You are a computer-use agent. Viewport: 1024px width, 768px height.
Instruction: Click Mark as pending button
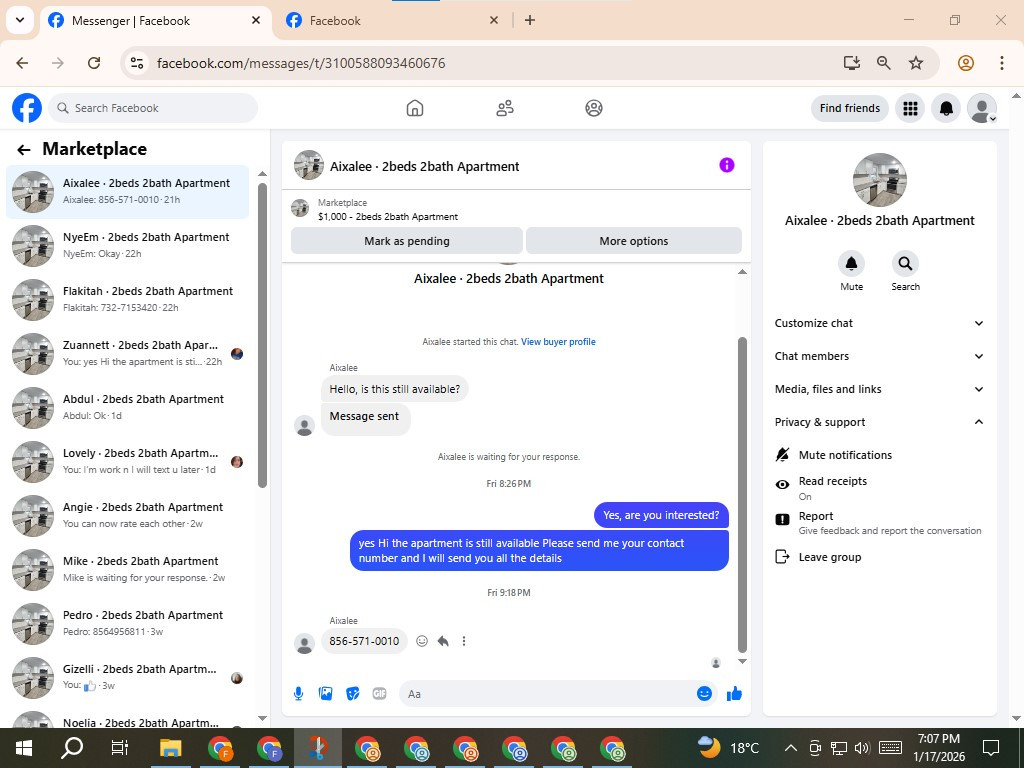click(x=407, y=241)
